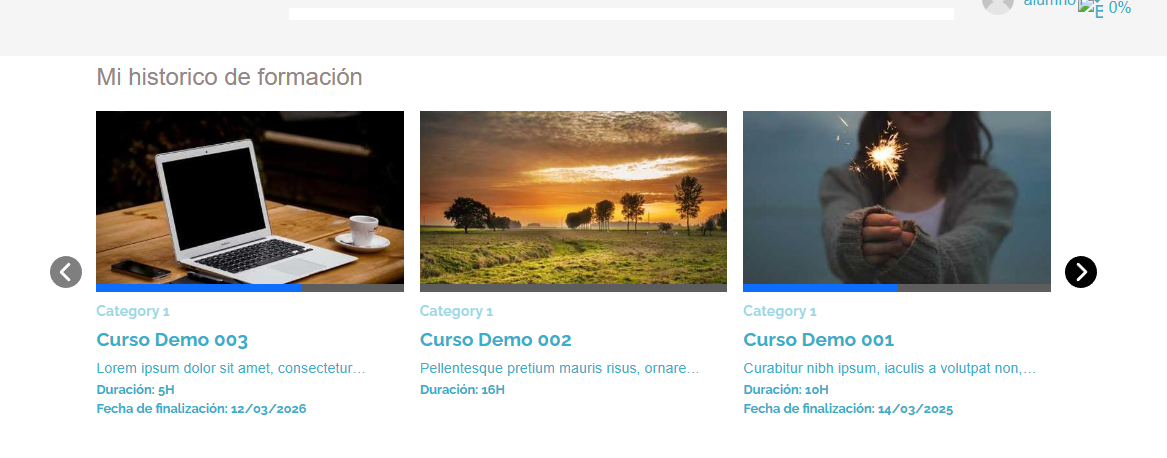
Task: Click 'Fecha de finalización: 12/03/2026'
Action: click(x=201, y=408)
